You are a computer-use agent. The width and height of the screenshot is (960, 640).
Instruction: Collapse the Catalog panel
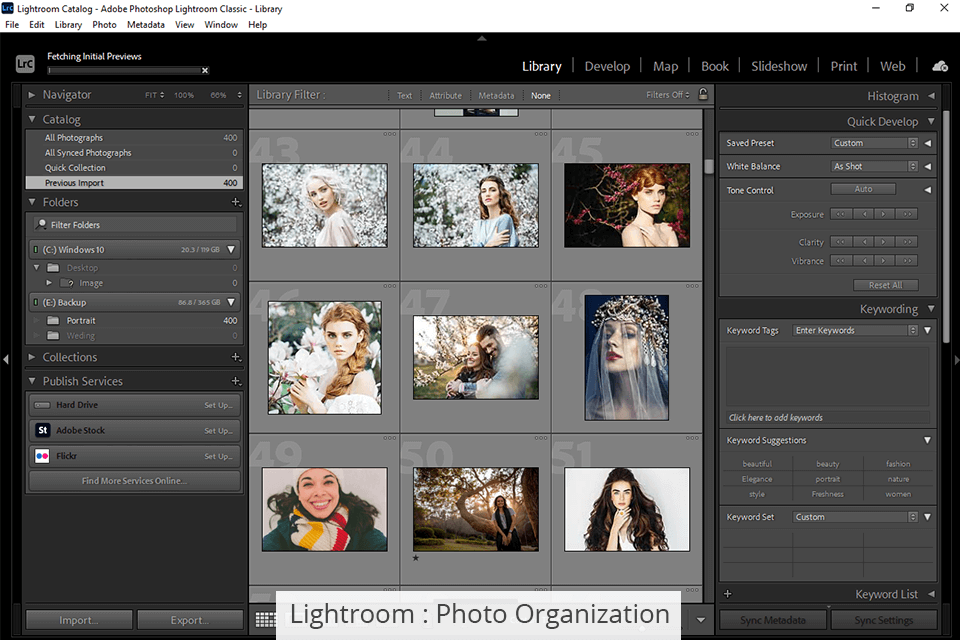coord(31,119)
